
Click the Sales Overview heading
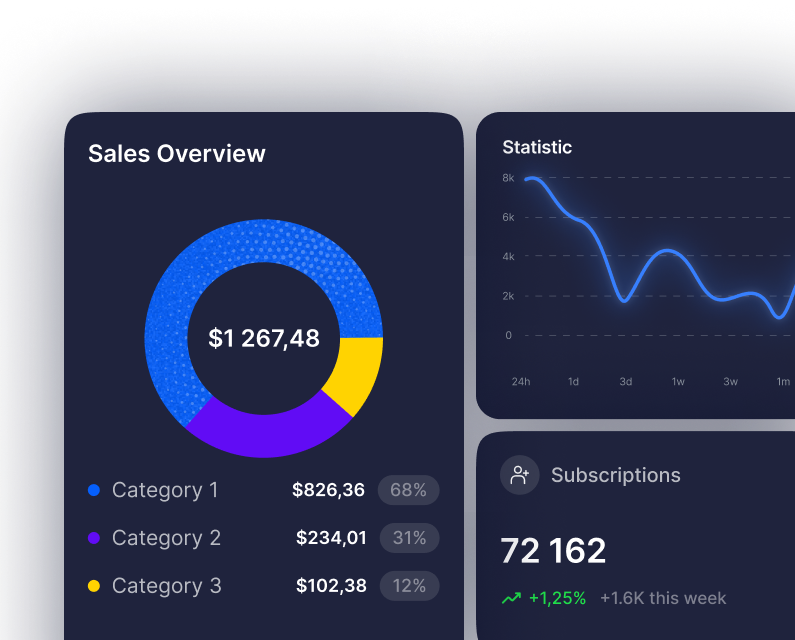(176, 154)
